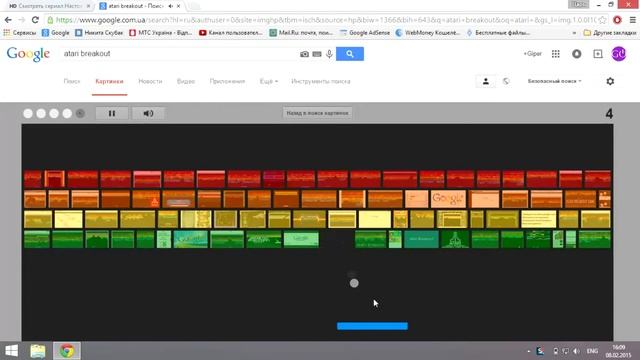
Task: Mute the game sound
Action: coord(148,113)
